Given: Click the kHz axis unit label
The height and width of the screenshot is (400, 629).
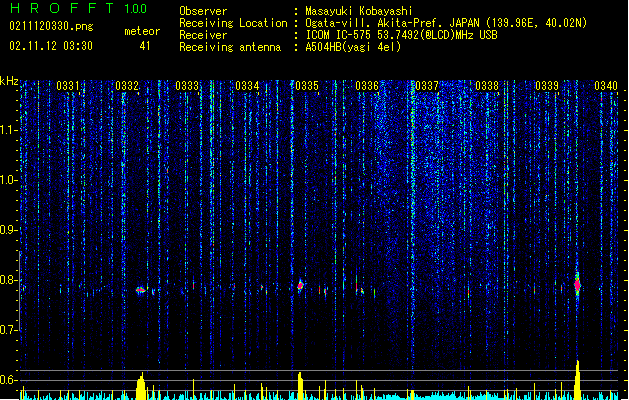Looking at the screenshot, I should point(9,81).
